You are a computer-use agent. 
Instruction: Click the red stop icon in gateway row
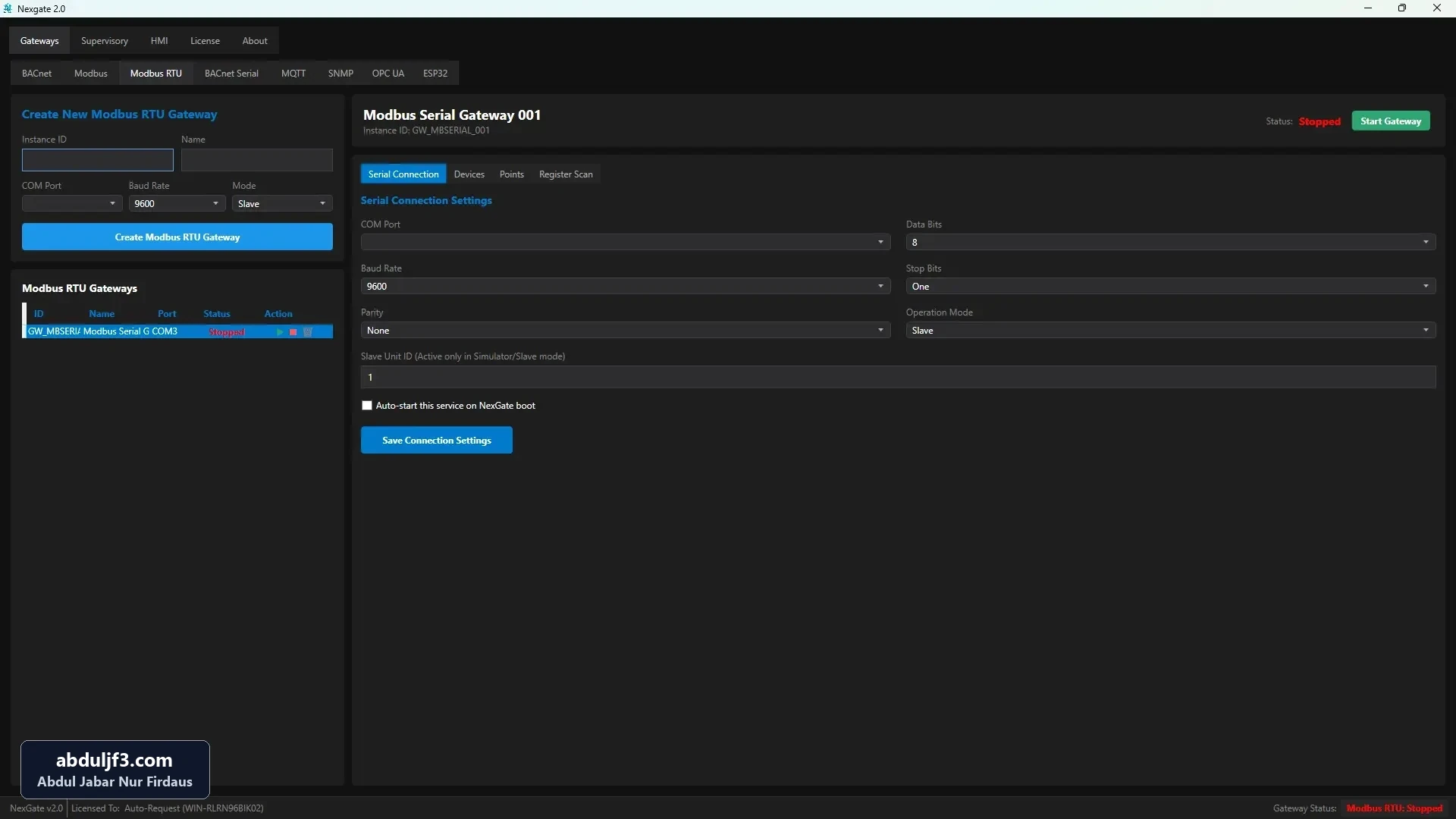coord(293,332)
